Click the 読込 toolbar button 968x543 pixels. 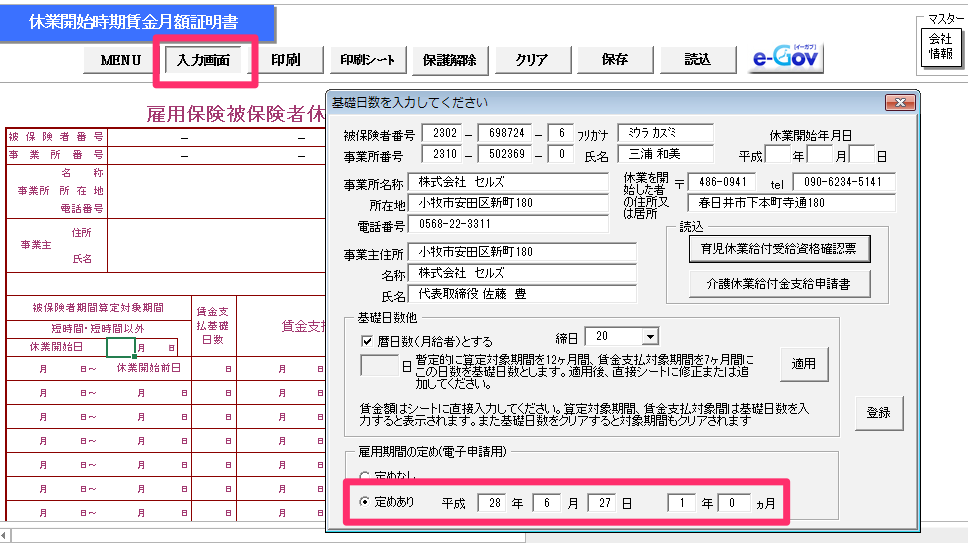tap(697, 60)
